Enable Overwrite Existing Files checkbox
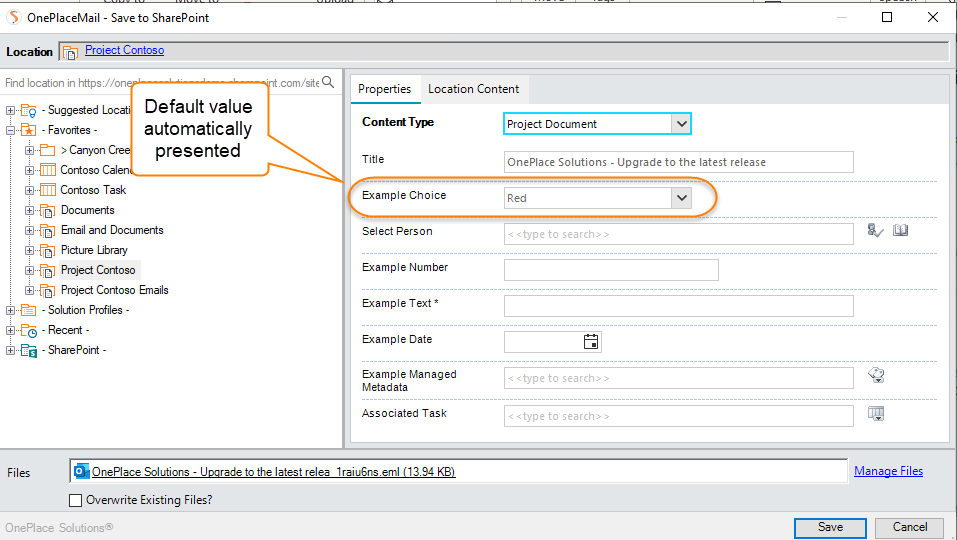Viewport: 957px width, 540px height. click(x=76, y=500)
